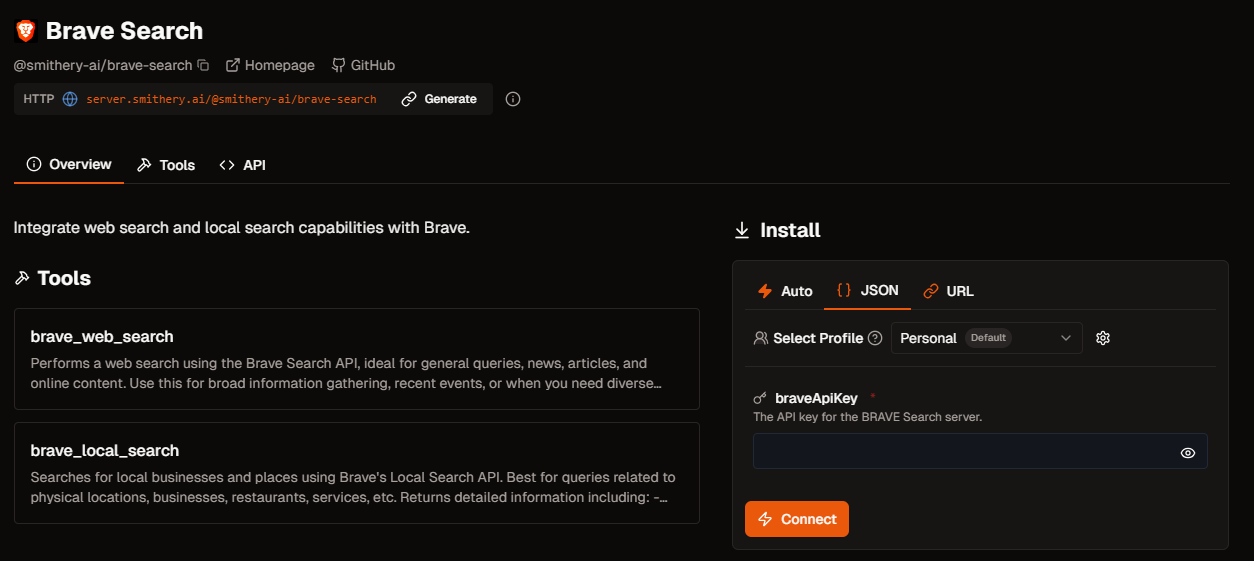
Task: Toggle API key visibility eye icon
Action: click(x=1188, y=452)
